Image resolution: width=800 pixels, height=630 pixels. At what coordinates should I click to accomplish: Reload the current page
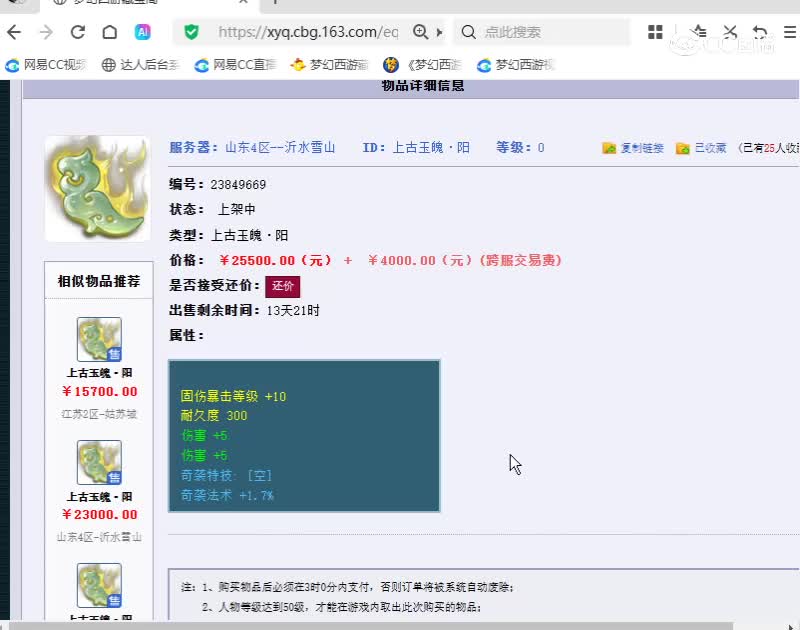click(x=78, y=32)
